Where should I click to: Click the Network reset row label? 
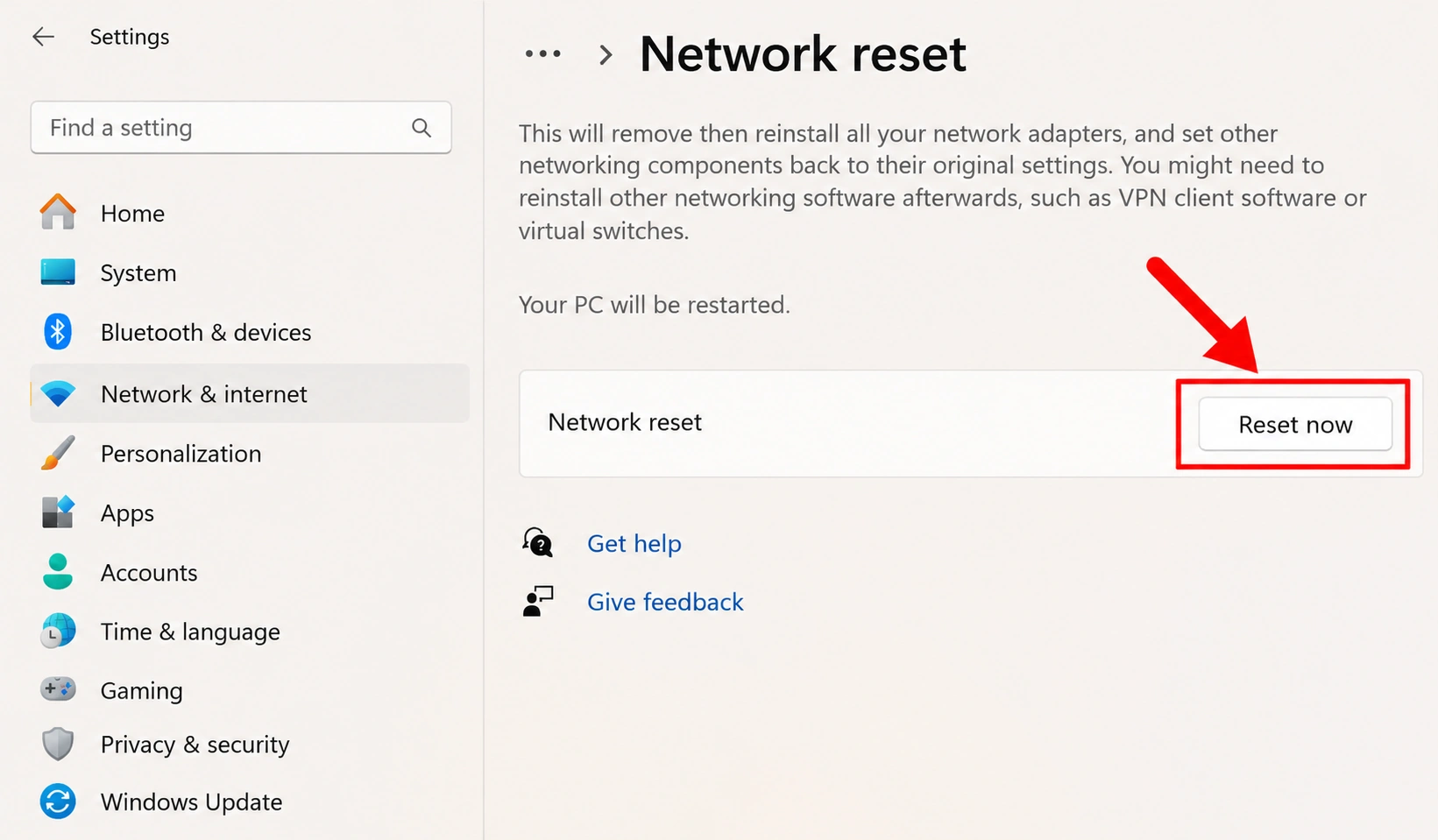[625, 422]
